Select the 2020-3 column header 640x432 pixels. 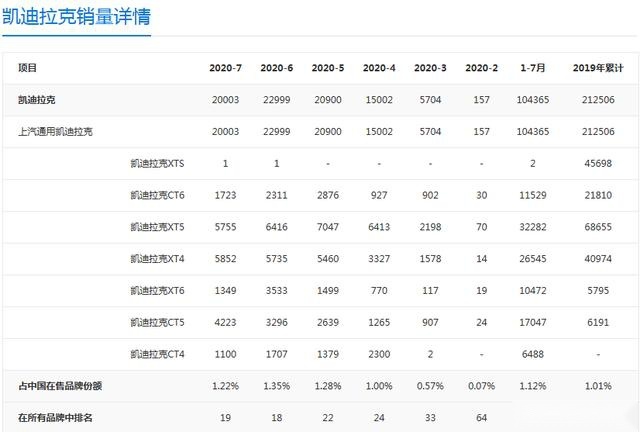430,68
